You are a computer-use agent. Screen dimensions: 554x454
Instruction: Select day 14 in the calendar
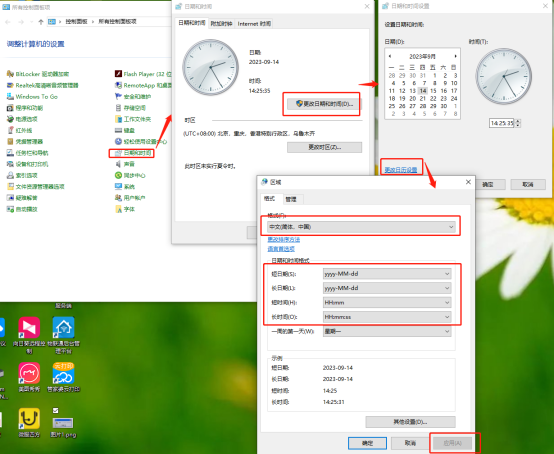tap(423, 91)
